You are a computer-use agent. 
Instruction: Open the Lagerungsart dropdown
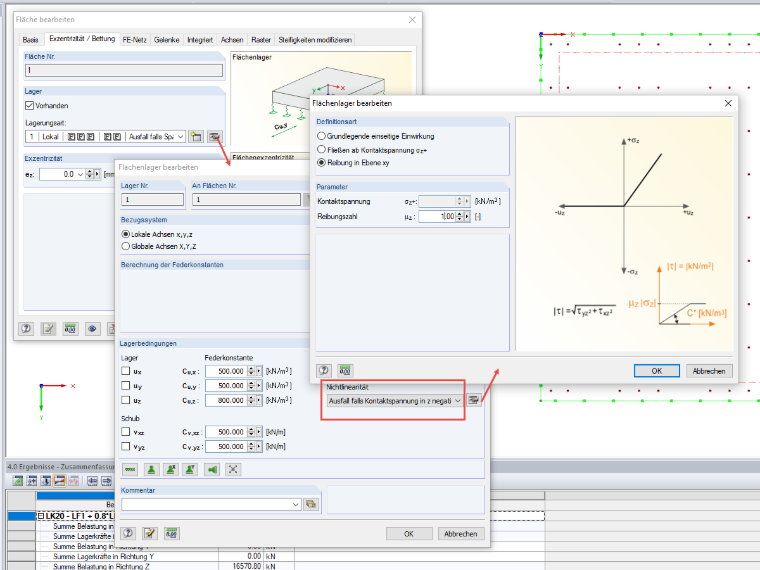coord(180,137)
